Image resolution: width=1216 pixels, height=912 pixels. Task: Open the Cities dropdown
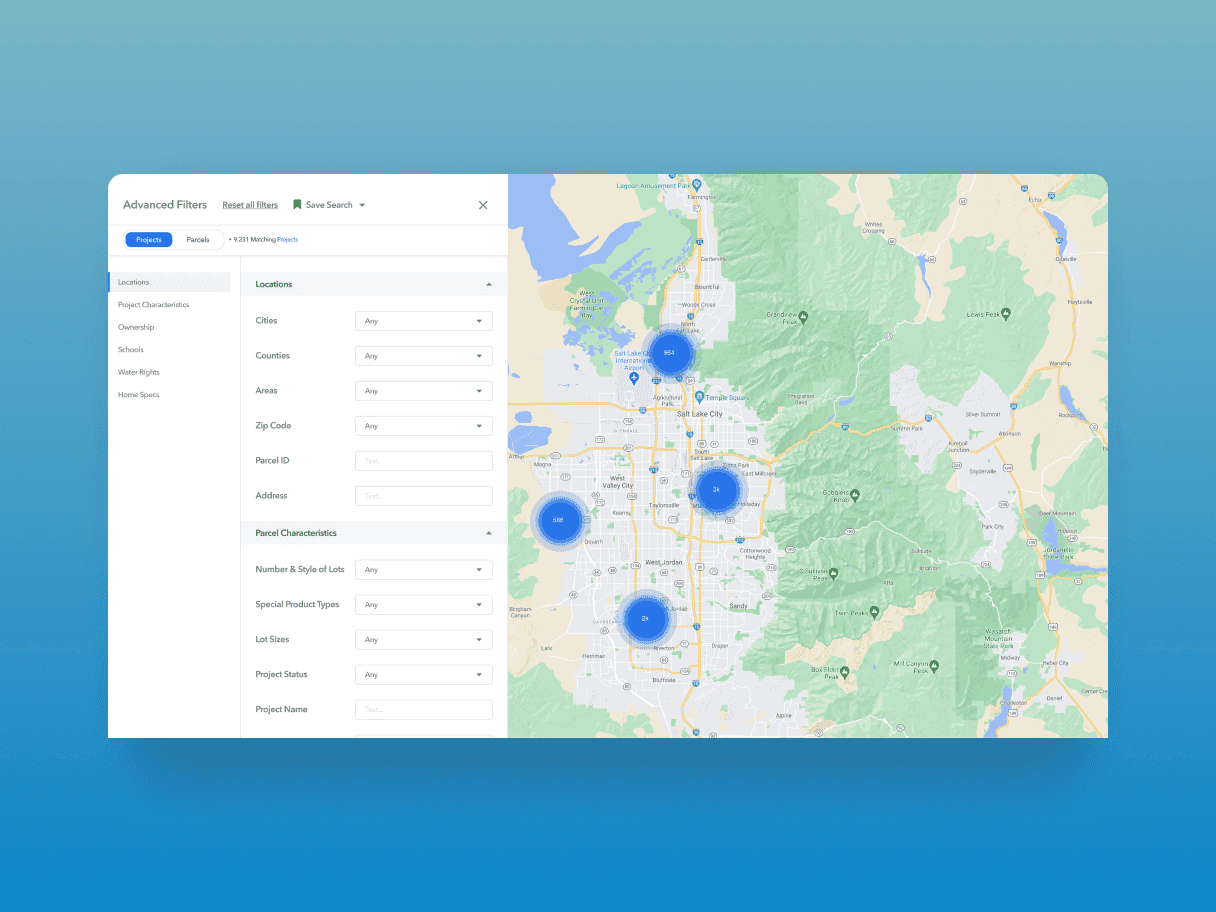424,321
